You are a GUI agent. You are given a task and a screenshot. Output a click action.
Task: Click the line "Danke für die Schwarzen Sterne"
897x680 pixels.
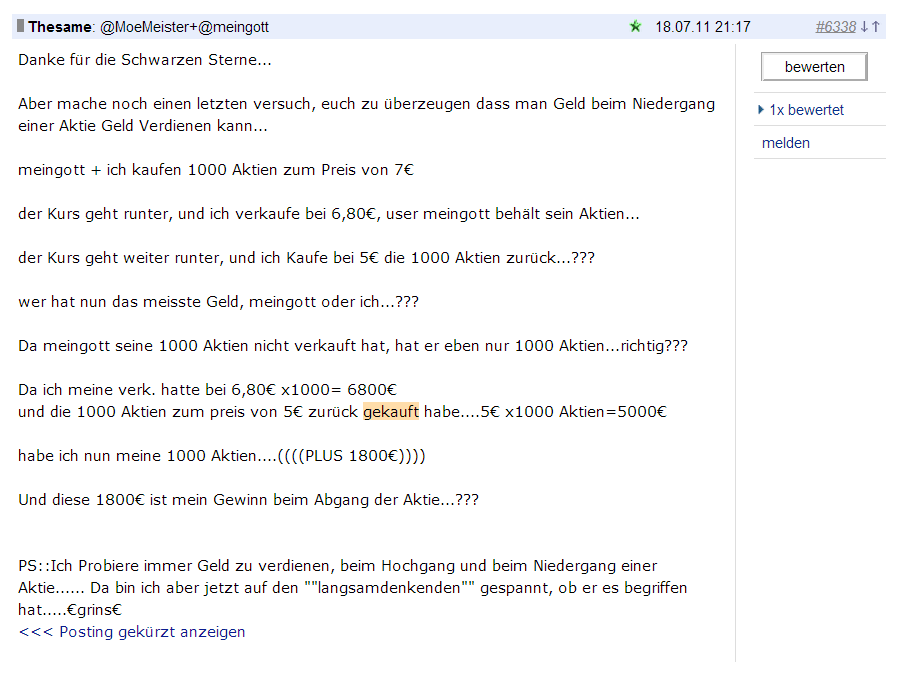142,60
